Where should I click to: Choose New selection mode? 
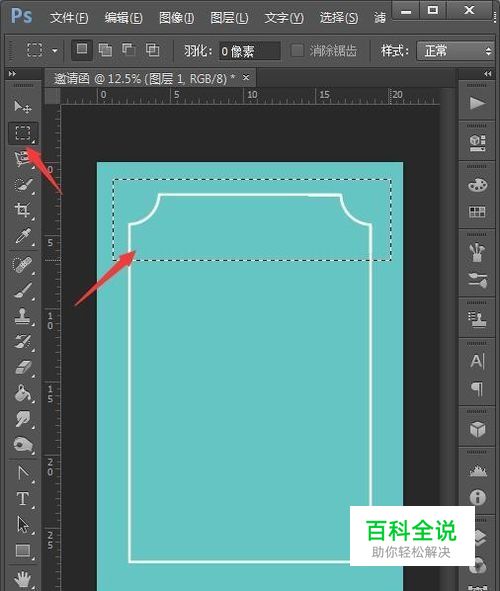[x=82, y=49]
